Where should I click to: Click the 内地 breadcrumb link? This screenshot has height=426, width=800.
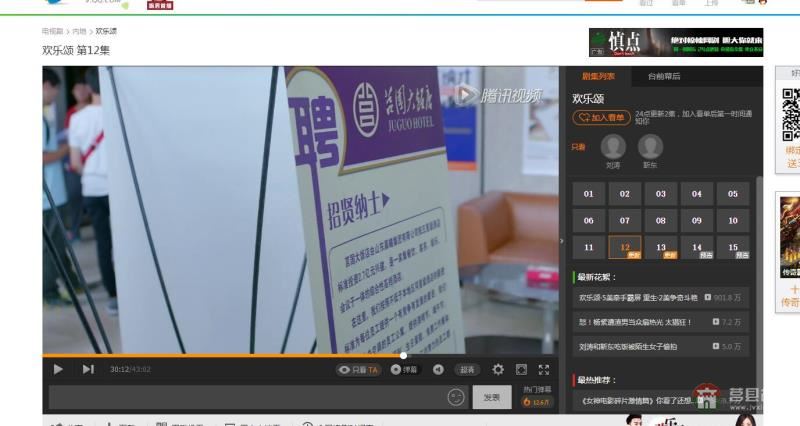click(x=79, y=31)
